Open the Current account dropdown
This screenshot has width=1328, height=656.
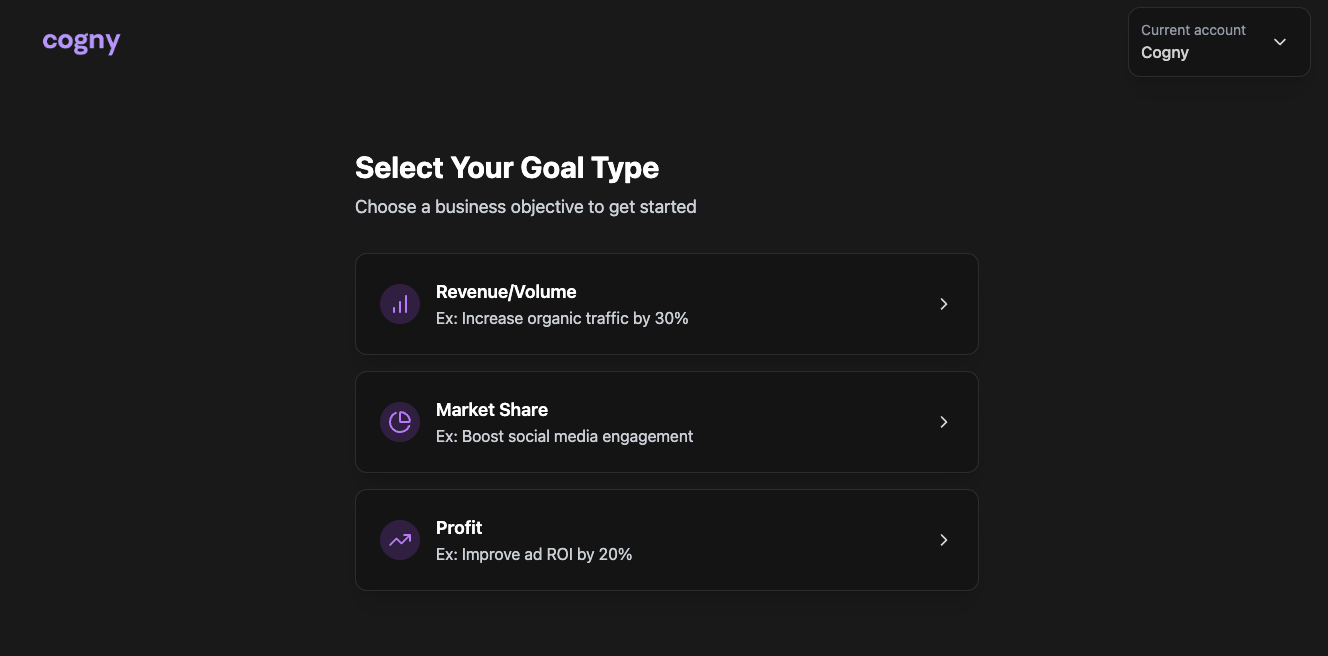1218,42
